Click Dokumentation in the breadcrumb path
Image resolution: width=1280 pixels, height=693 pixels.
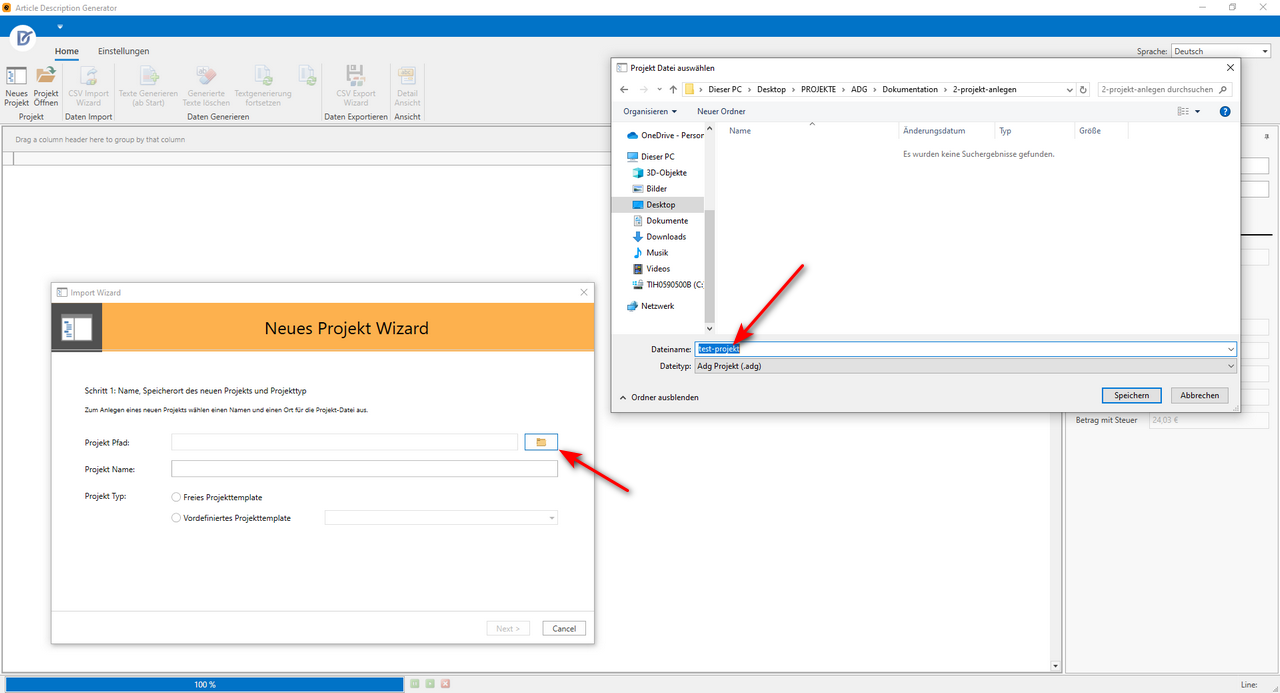910,89
